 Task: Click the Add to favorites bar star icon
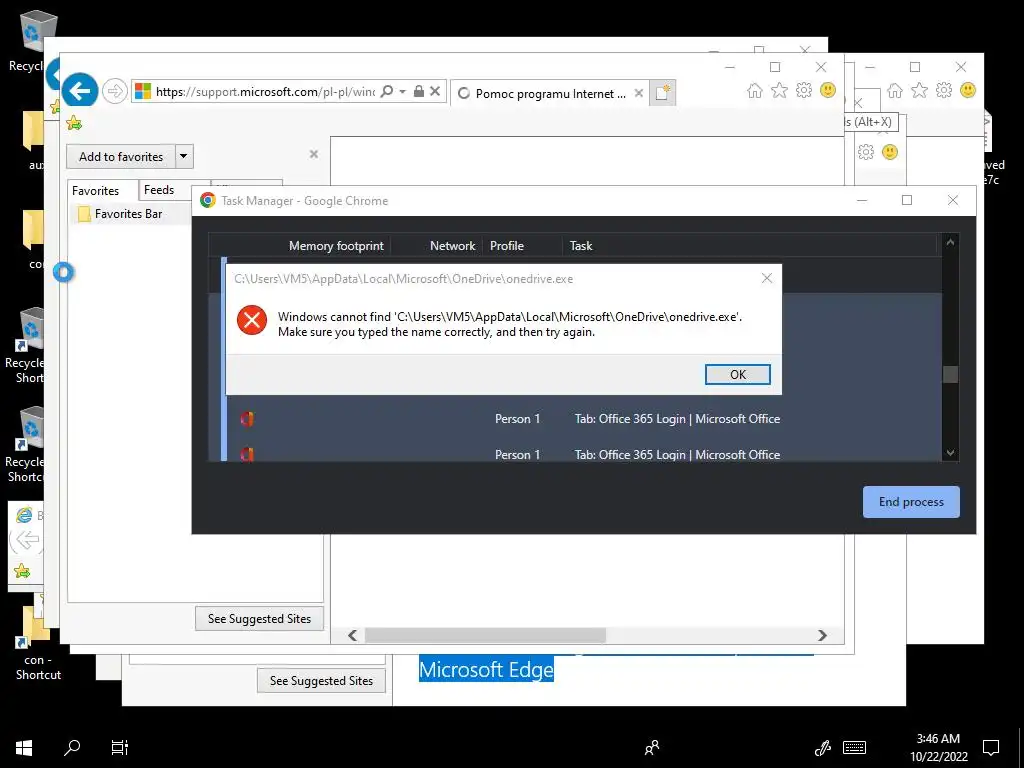point(74,122)
